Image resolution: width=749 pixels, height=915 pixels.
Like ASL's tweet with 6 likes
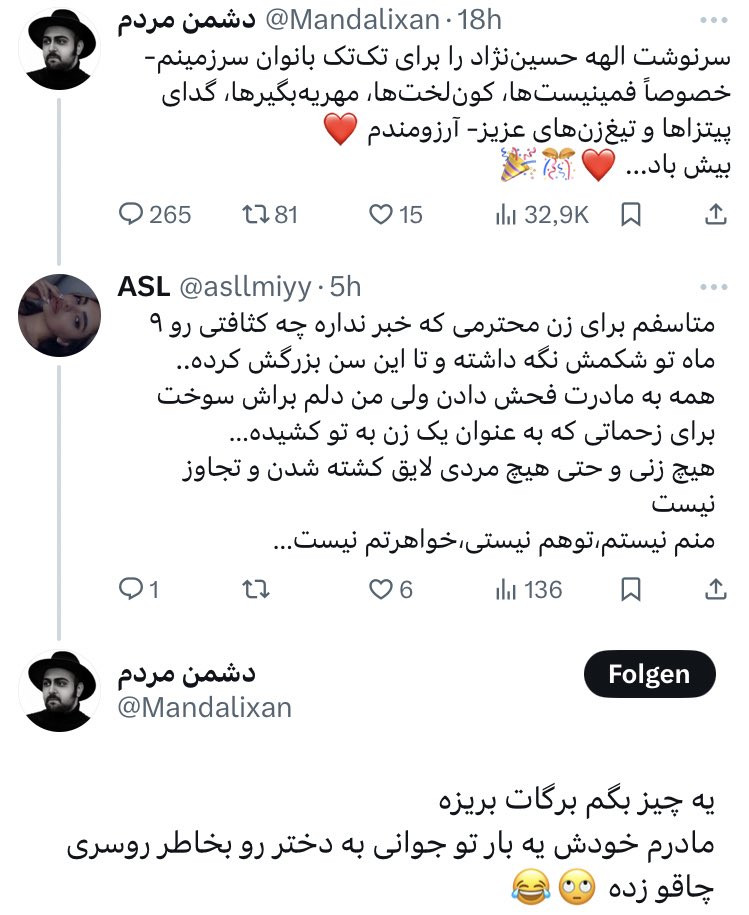(x=380, y=590)
